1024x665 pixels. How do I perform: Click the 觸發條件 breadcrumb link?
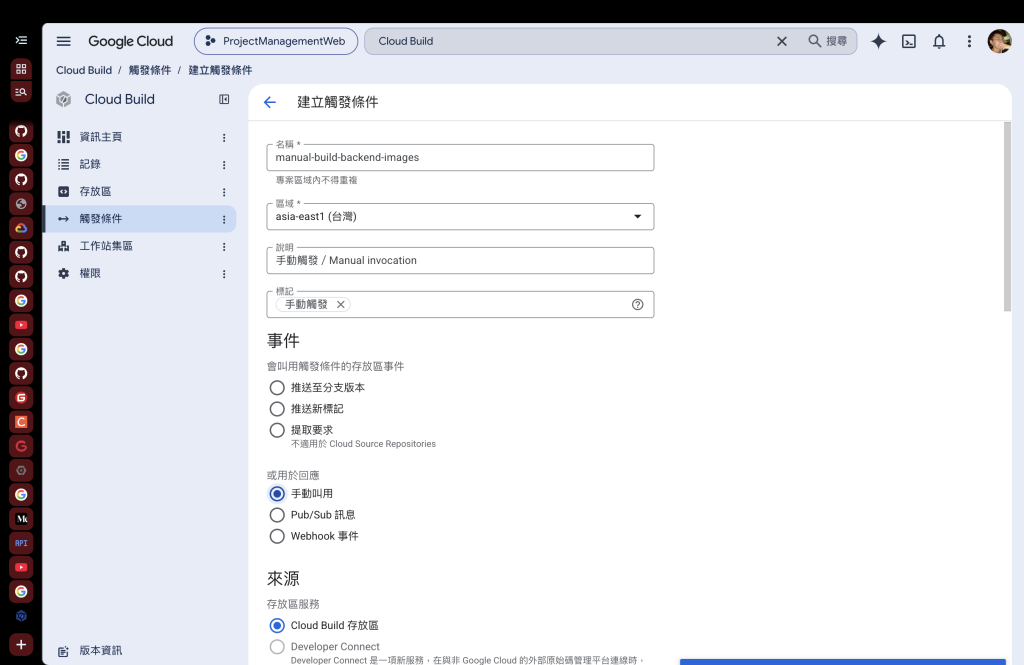click(x=150, y=70)
